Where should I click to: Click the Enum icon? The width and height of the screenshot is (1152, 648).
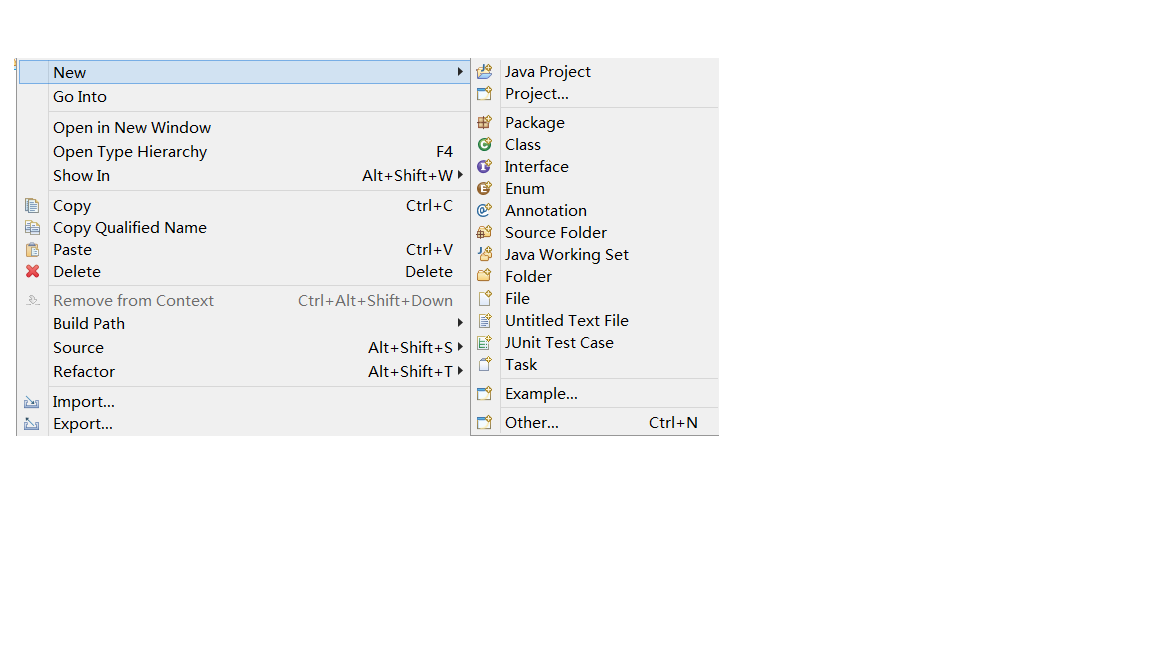[484, 189]
